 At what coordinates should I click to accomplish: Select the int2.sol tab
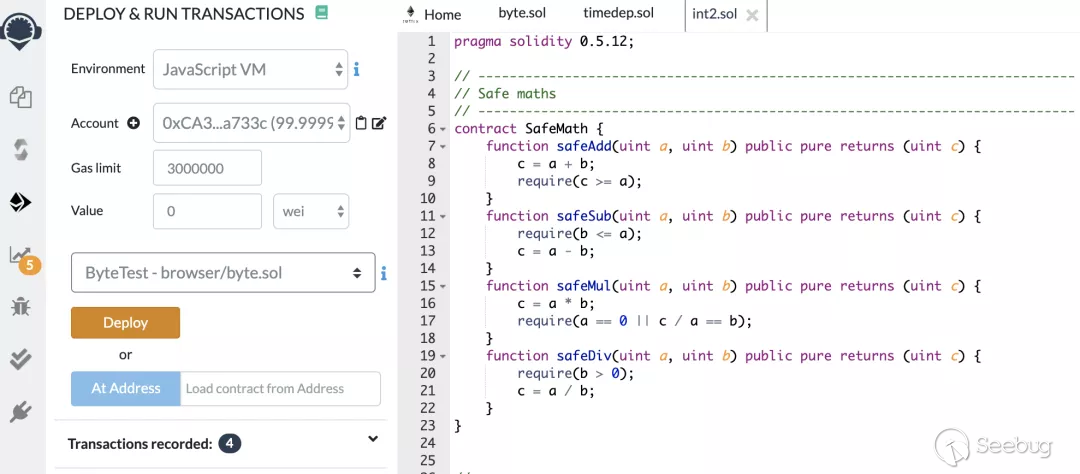pyautogui.click(x=716, y=14)
